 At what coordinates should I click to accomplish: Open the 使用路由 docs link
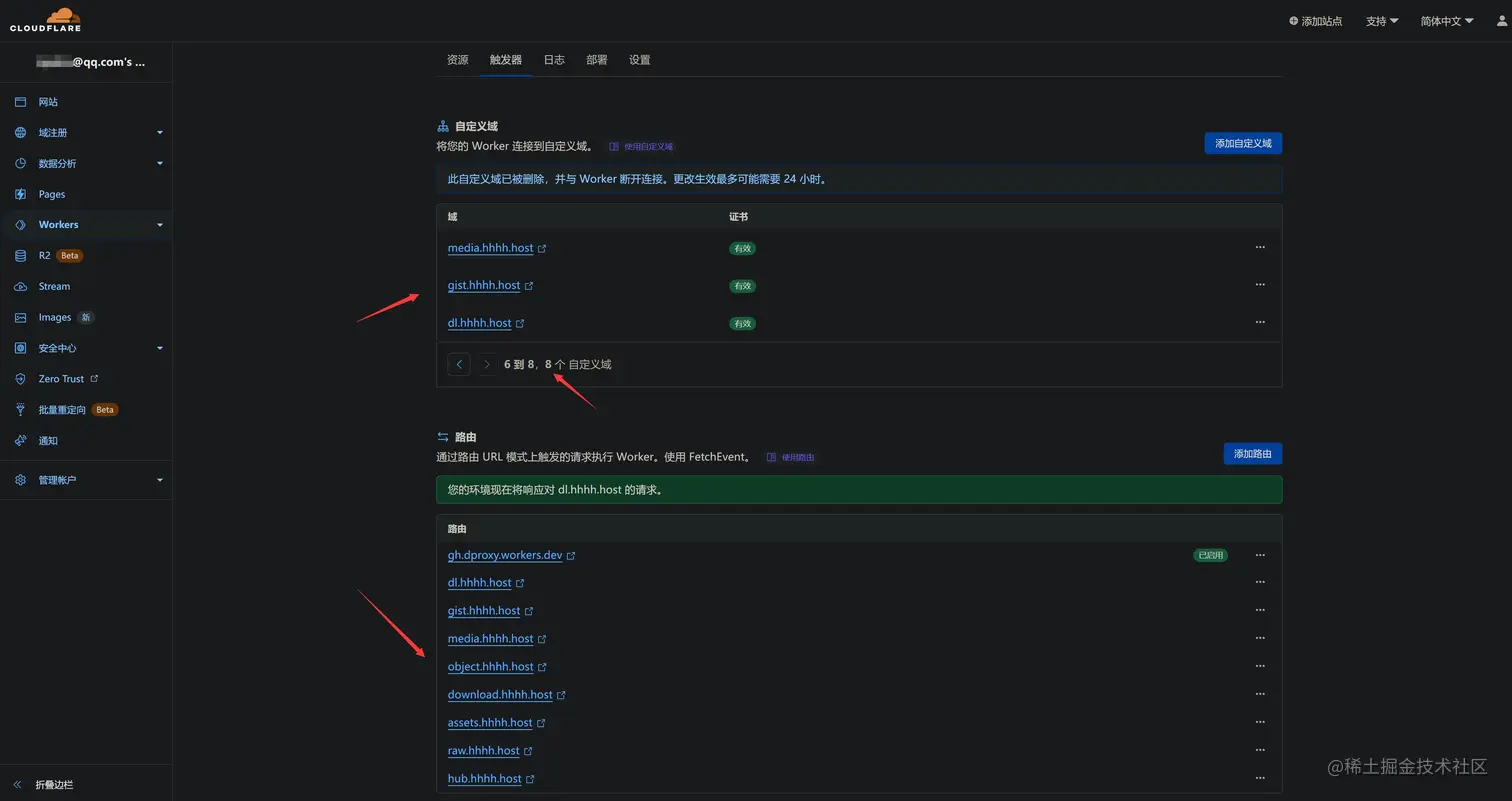[x=791, y=457]
